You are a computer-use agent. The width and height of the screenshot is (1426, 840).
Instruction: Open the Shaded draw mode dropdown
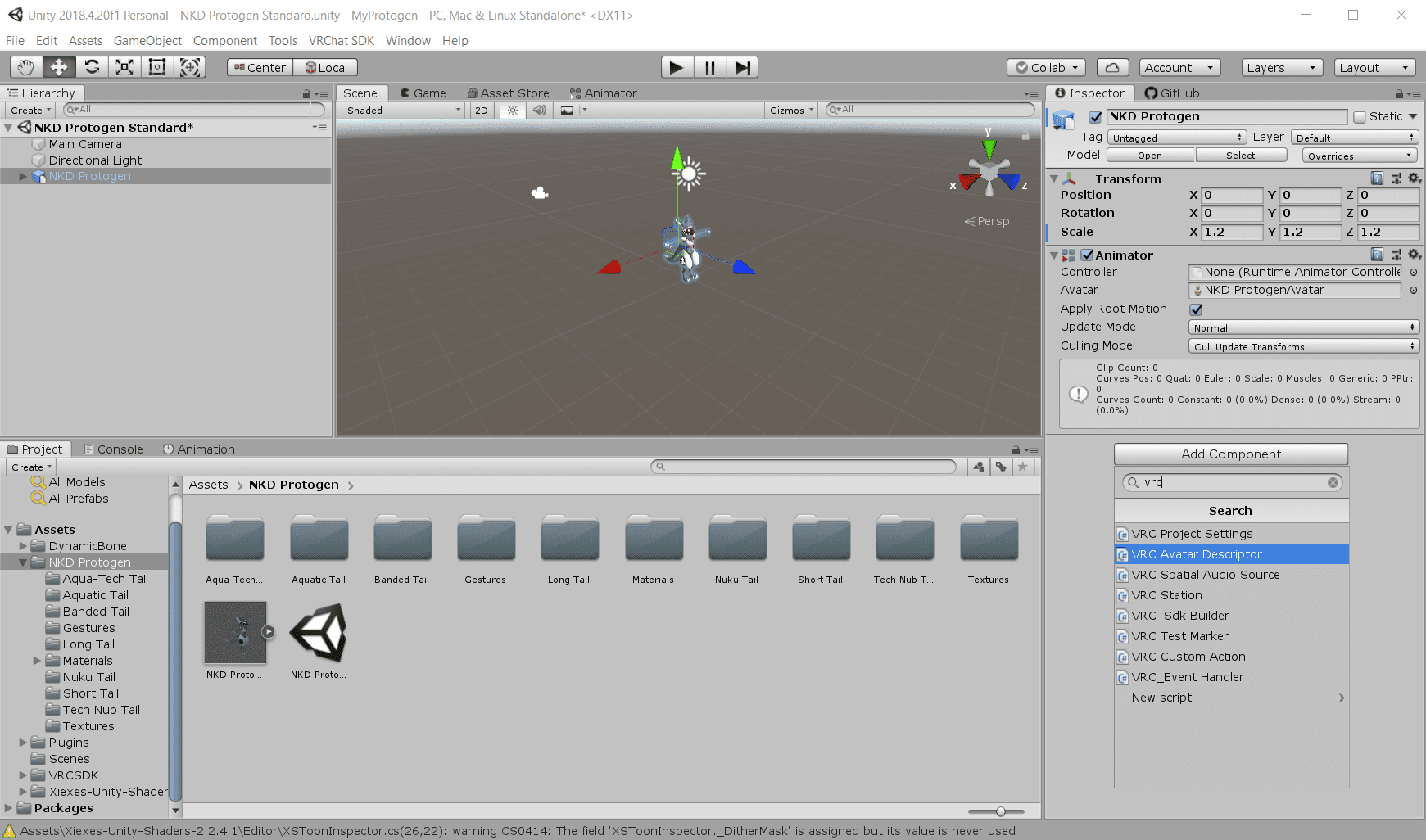(403, 110)
